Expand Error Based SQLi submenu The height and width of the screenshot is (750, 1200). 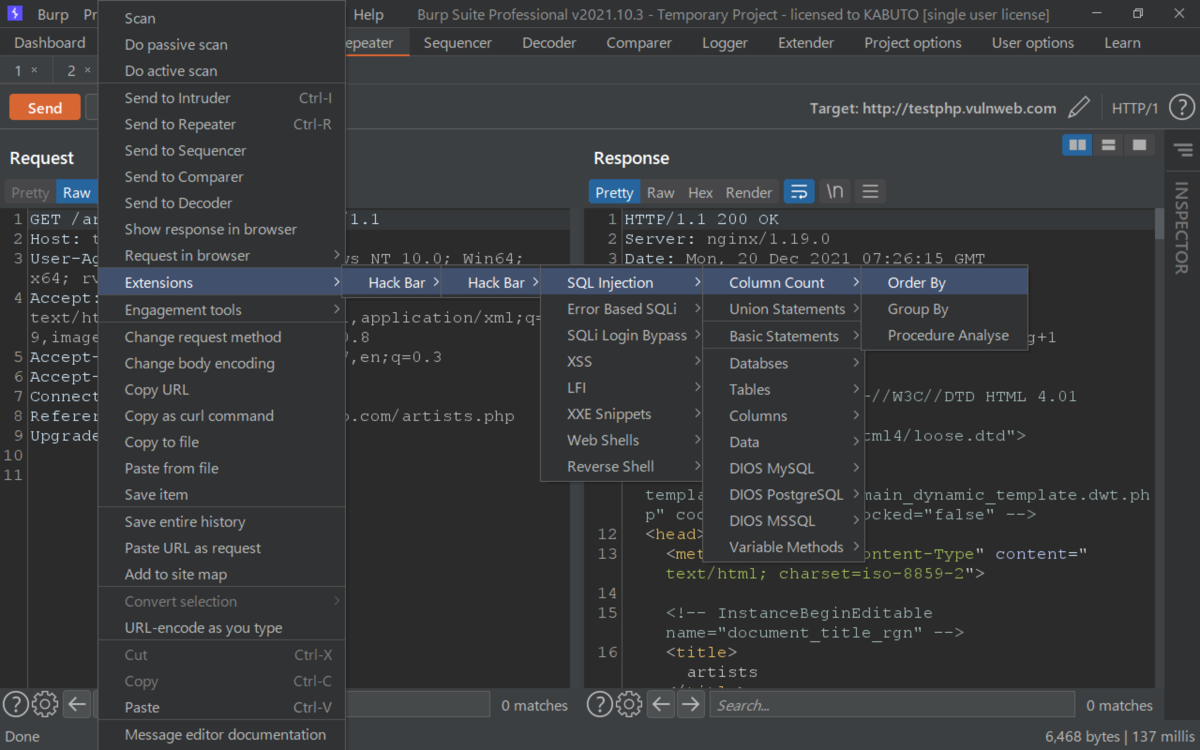[622, 309]
